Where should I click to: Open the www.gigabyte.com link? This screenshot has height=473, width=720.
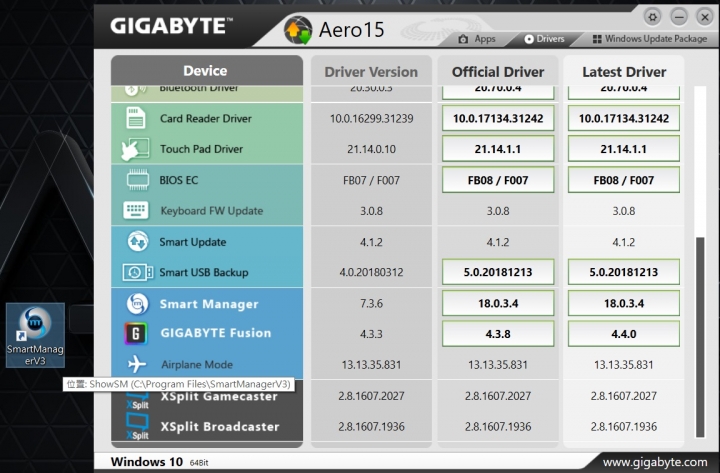click(x=655, y=462)
